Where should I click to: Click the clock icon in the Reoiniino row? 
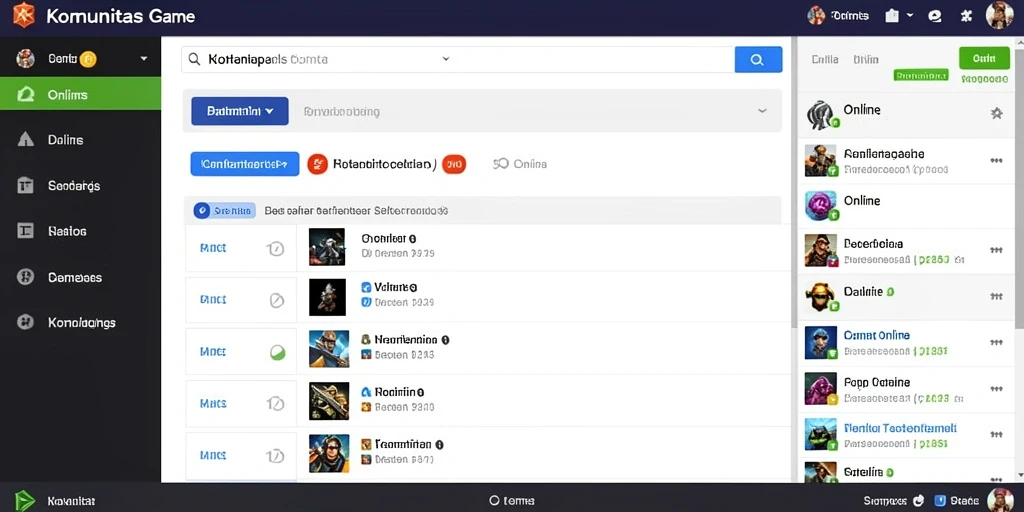pos(276,404)
